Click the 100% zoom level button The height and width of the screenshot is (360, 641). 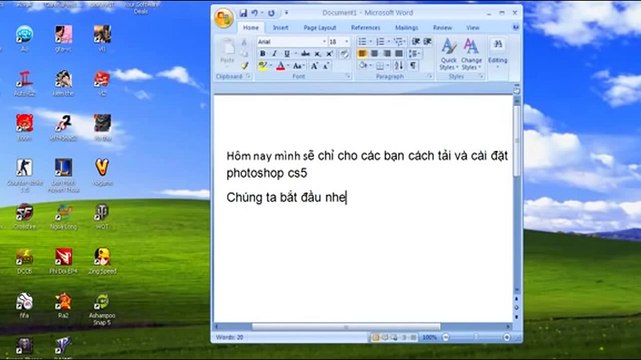click(x=429, y=338)
